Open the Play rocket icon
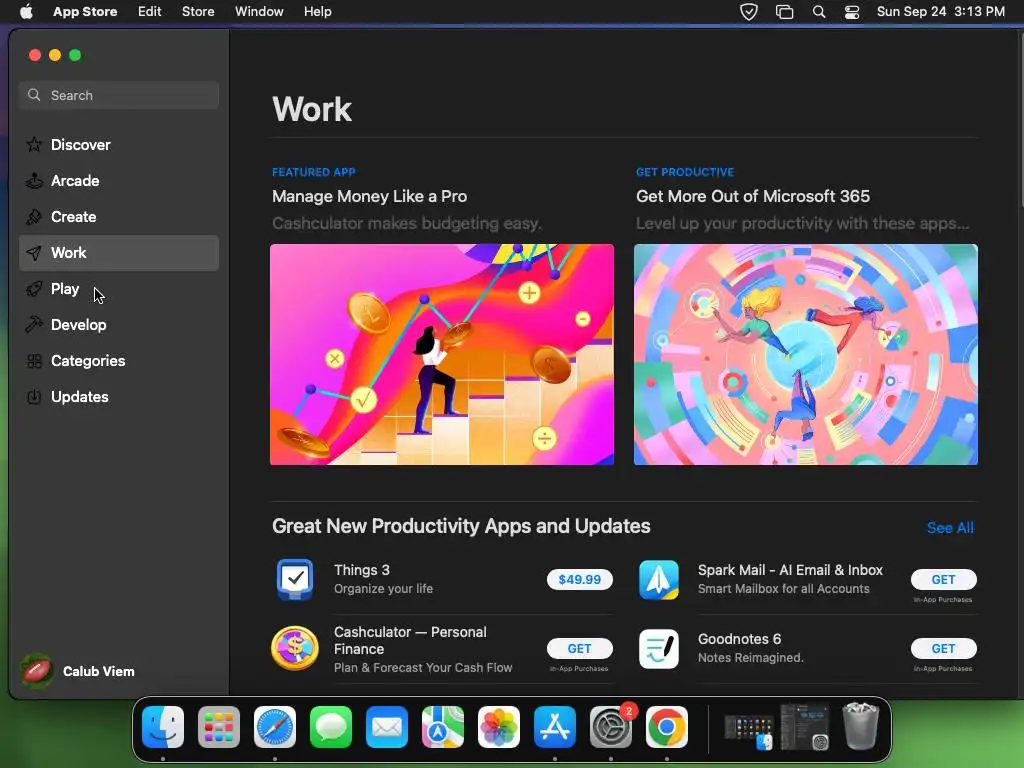1024x768 pixels. 34,289
